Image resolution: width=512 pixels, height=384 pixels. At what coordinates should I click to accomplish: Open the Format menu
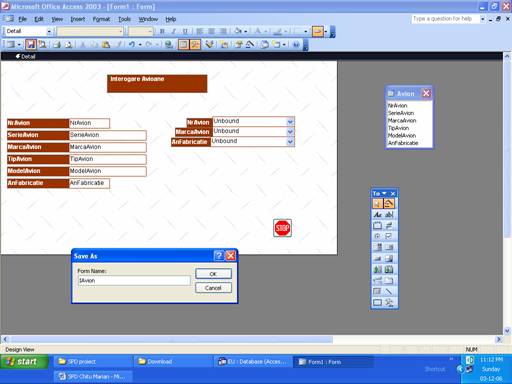101,19
